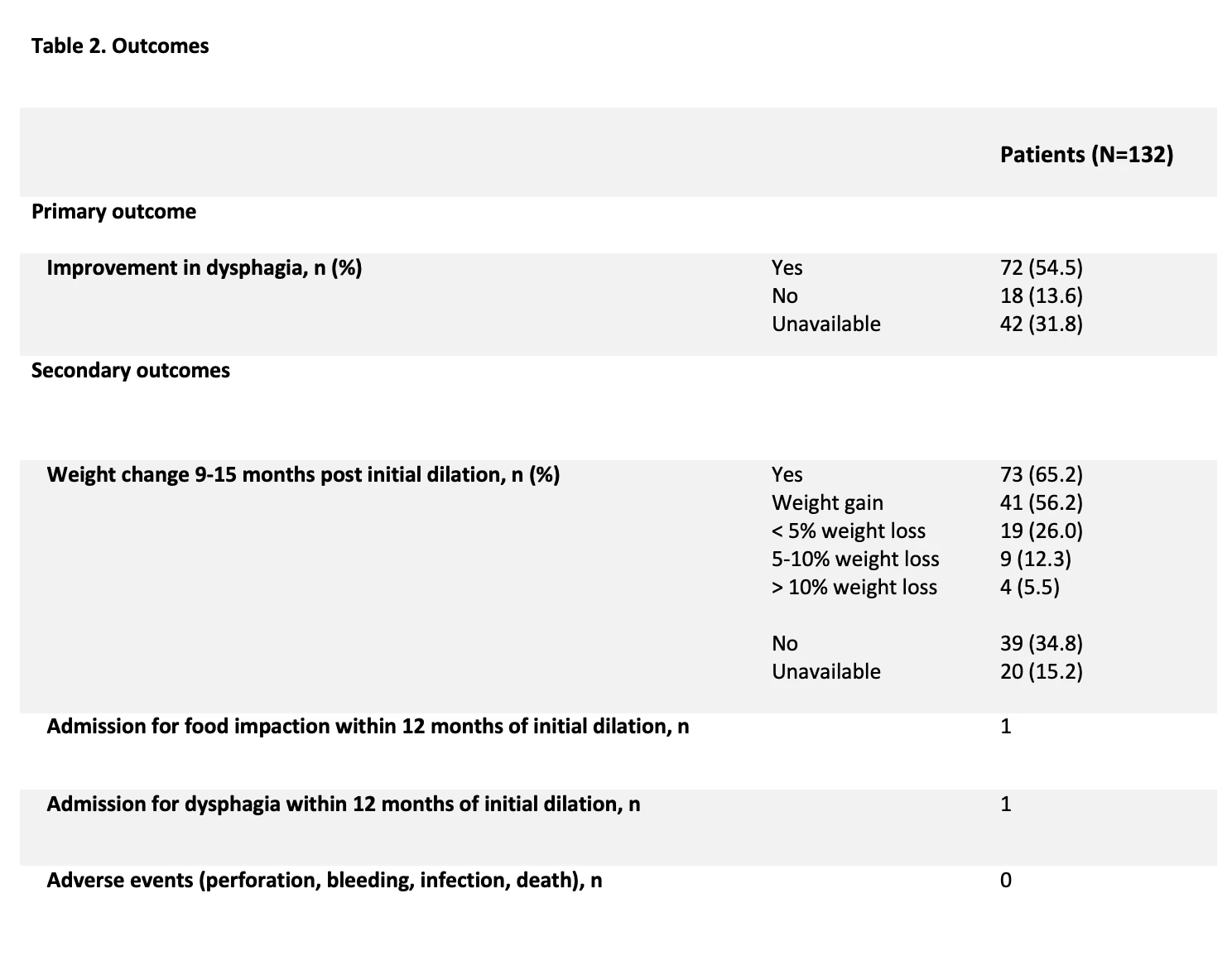Click the value '41 (56.2)'
Image resolution: width=1232 pixels, height=975 pixels.
click(1041, 503)
